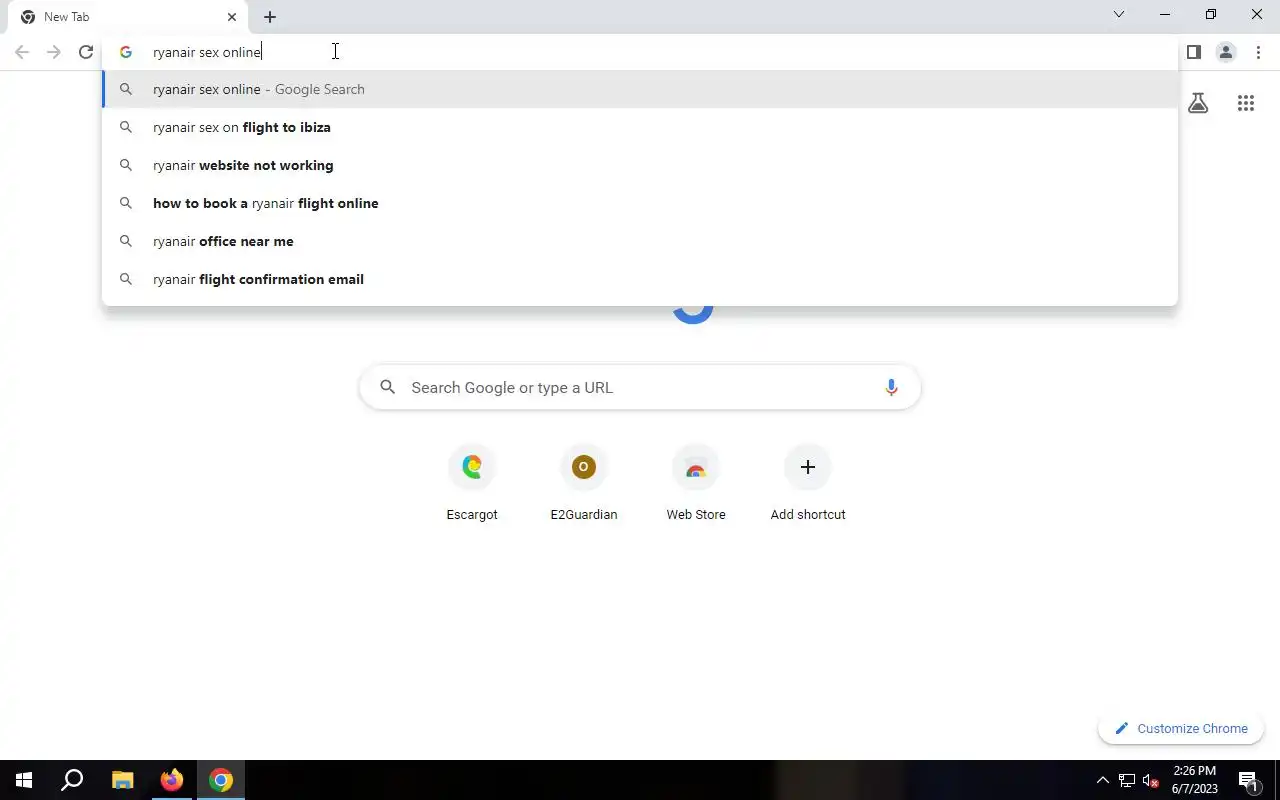Open the Google apps grid
Viewport: 1280px width, 800px height.
pyautogui.click(x=1246, y=103)
